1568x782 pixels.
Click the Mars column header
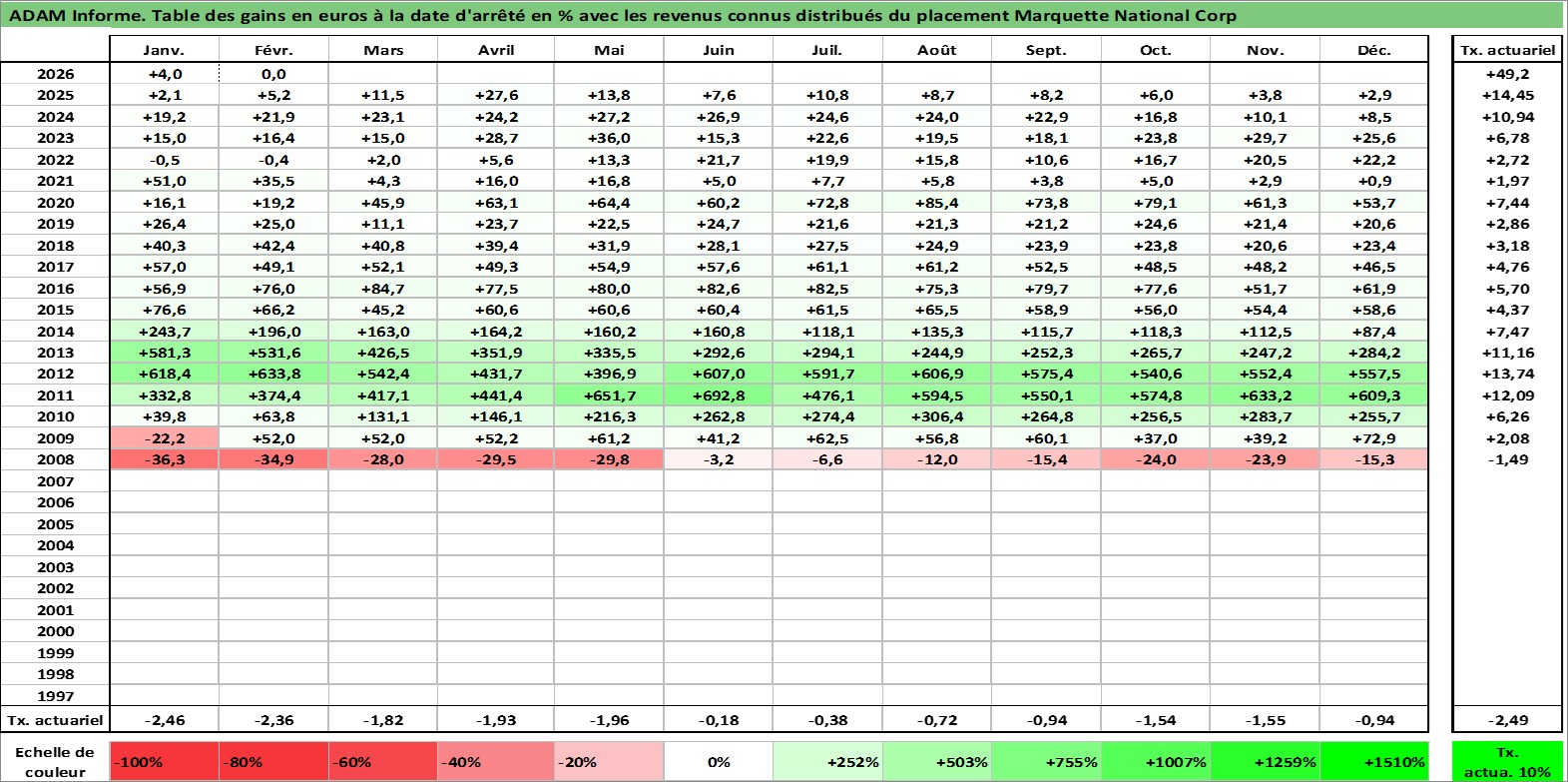tap(384, 50)
